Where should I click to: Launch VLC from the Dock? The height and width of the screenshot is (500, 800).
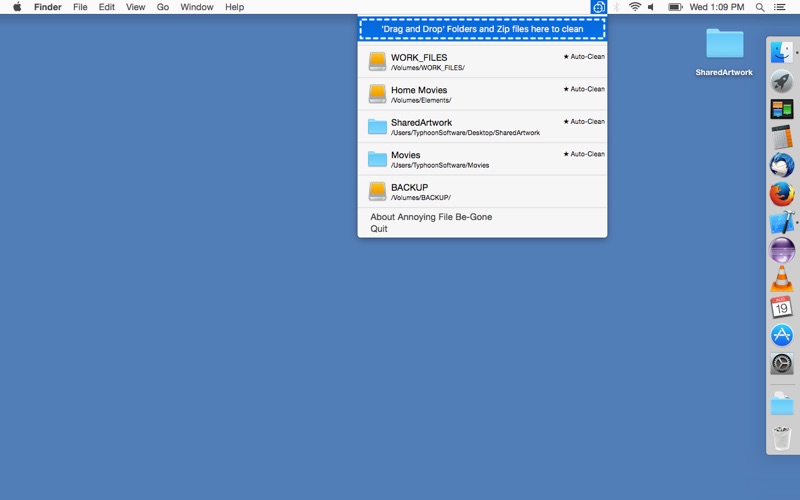(781, 279)
